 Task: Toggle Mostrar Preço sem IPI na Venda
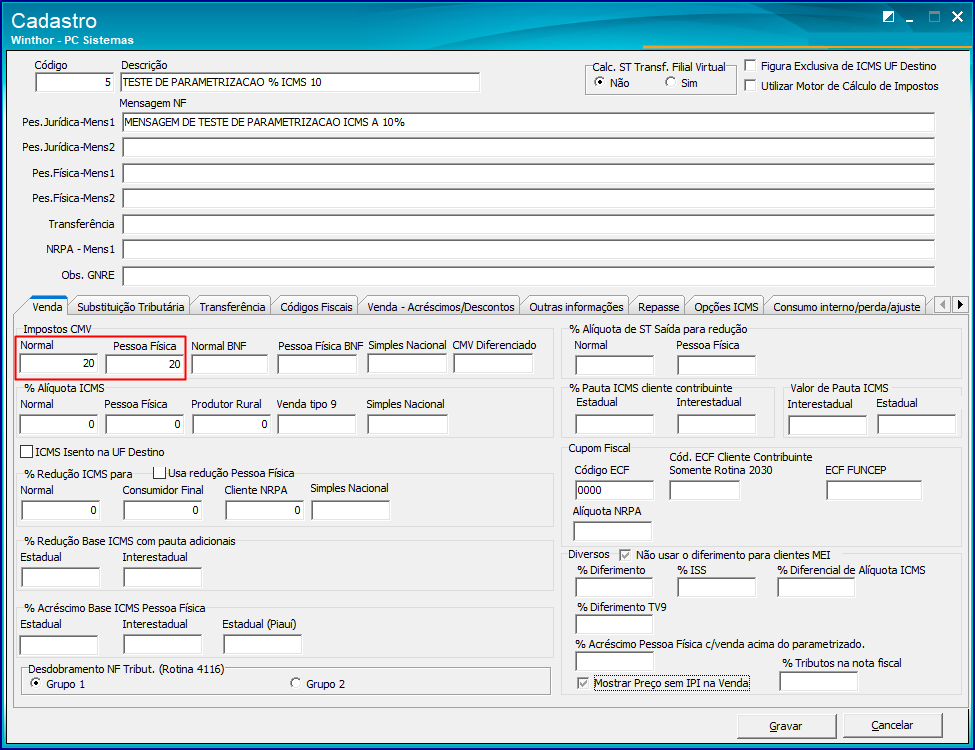pyautogui.click(x=583, y=683)
